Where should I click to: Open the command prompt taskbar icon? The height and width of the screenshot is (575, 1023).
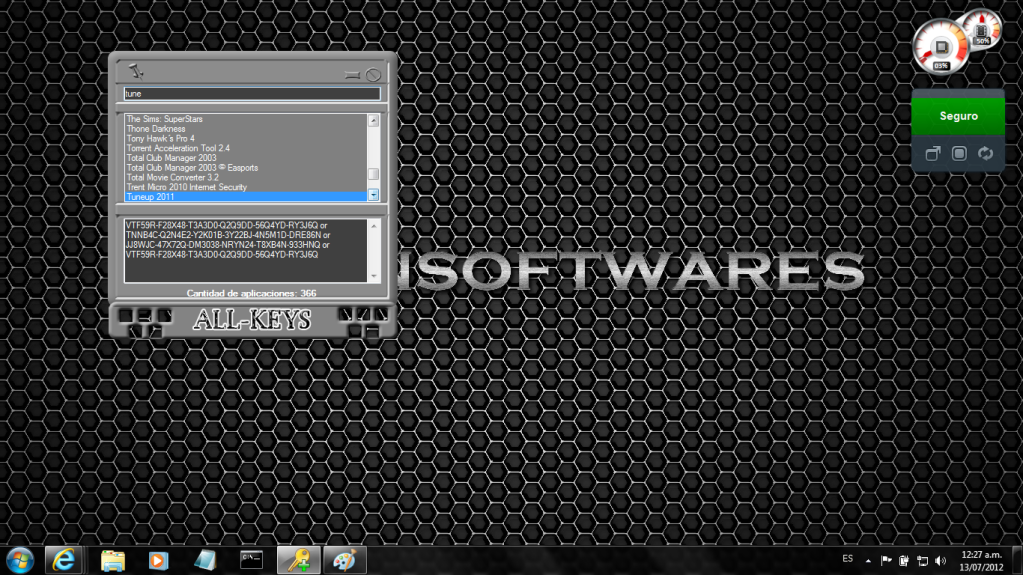[251, 560]
